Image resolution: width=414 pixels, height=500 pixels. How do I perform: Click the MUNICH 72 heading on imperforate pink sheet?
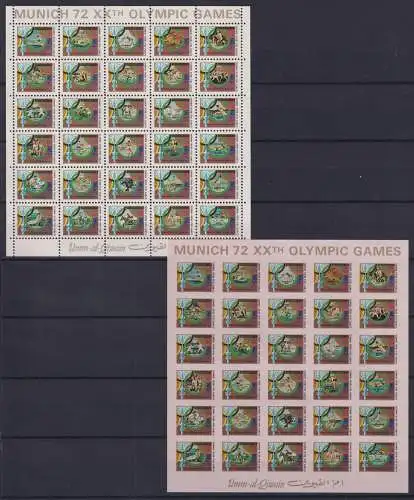(x=287, y=250)
